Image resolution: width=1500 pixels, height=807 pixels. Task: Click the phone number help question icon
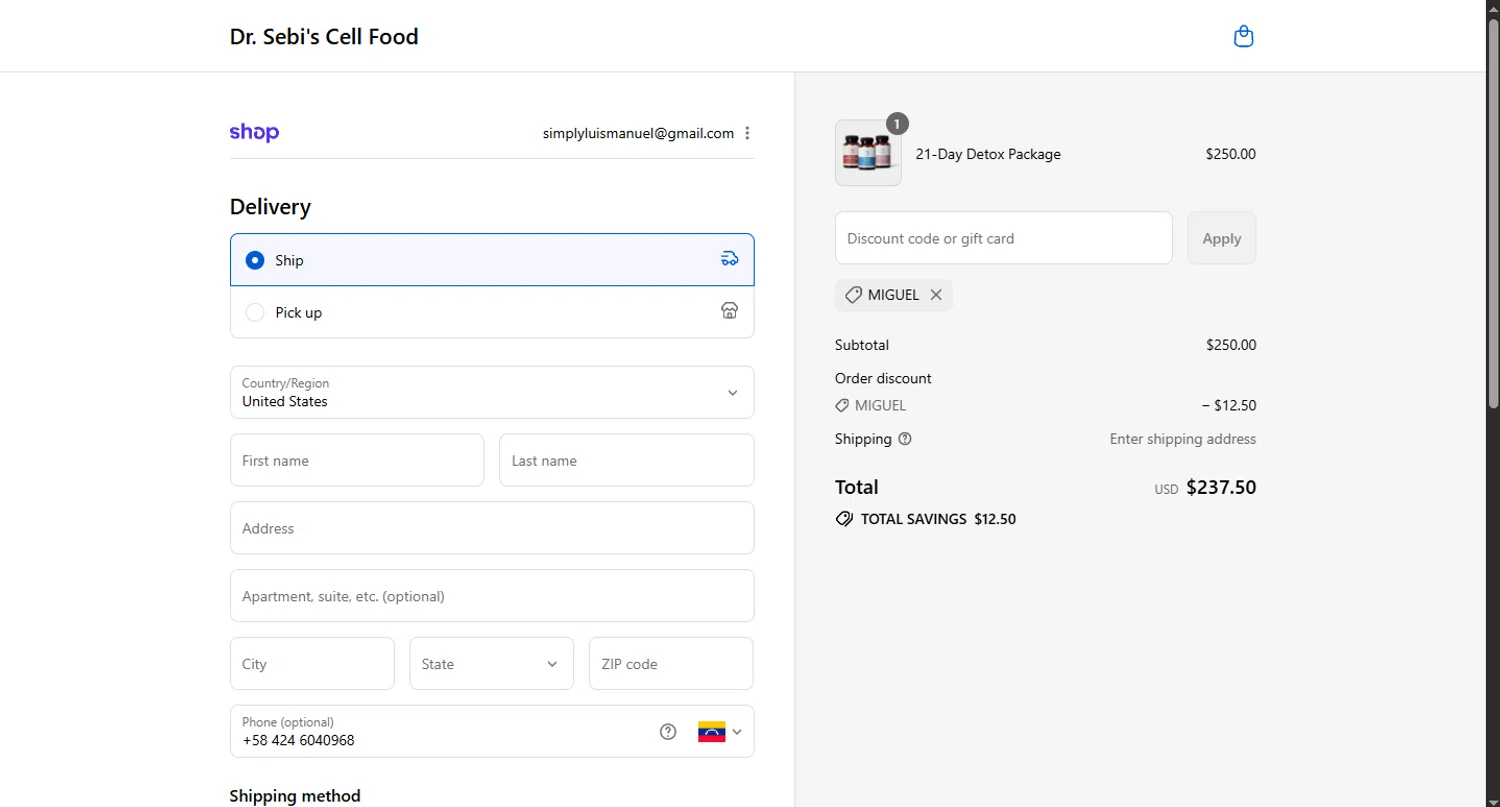click(668, 732)
